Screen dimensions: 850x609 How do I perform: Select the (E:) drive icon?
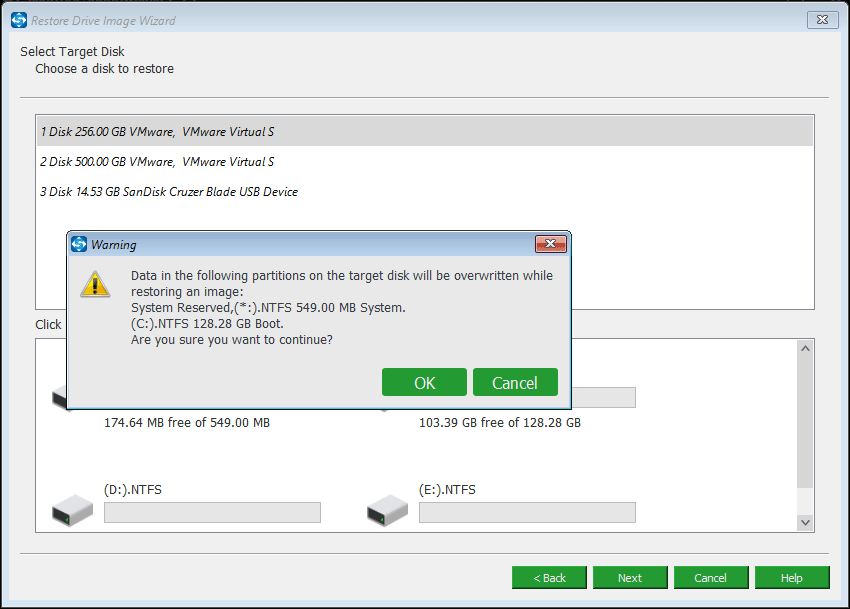pos(386,511)
